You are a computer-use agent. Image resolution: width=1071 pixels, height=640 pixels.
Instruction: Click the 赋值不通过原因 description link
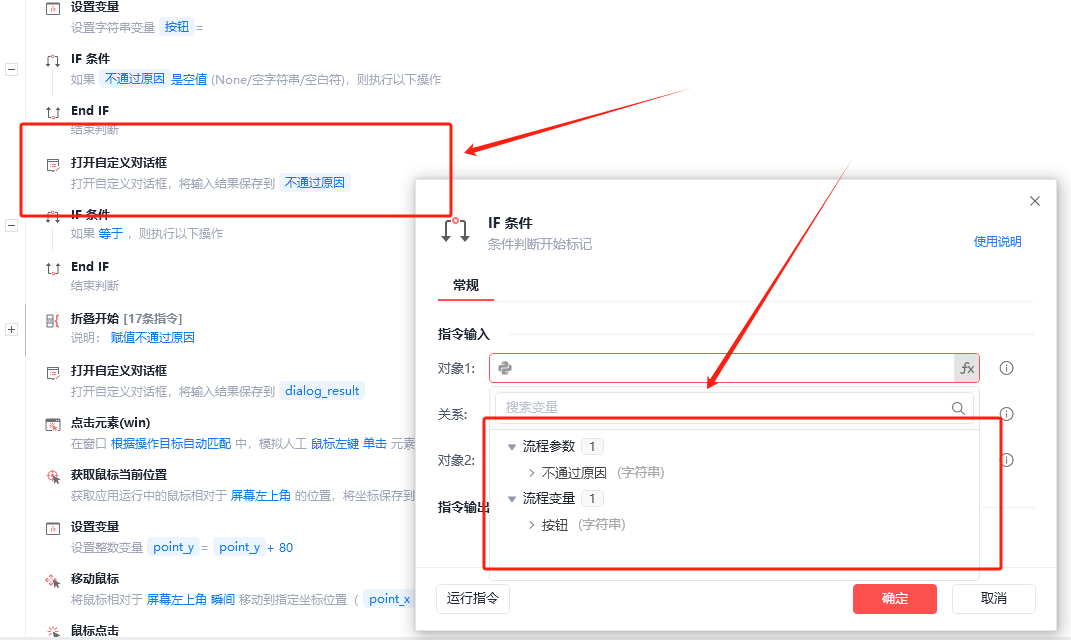click(x=153, y=337)
